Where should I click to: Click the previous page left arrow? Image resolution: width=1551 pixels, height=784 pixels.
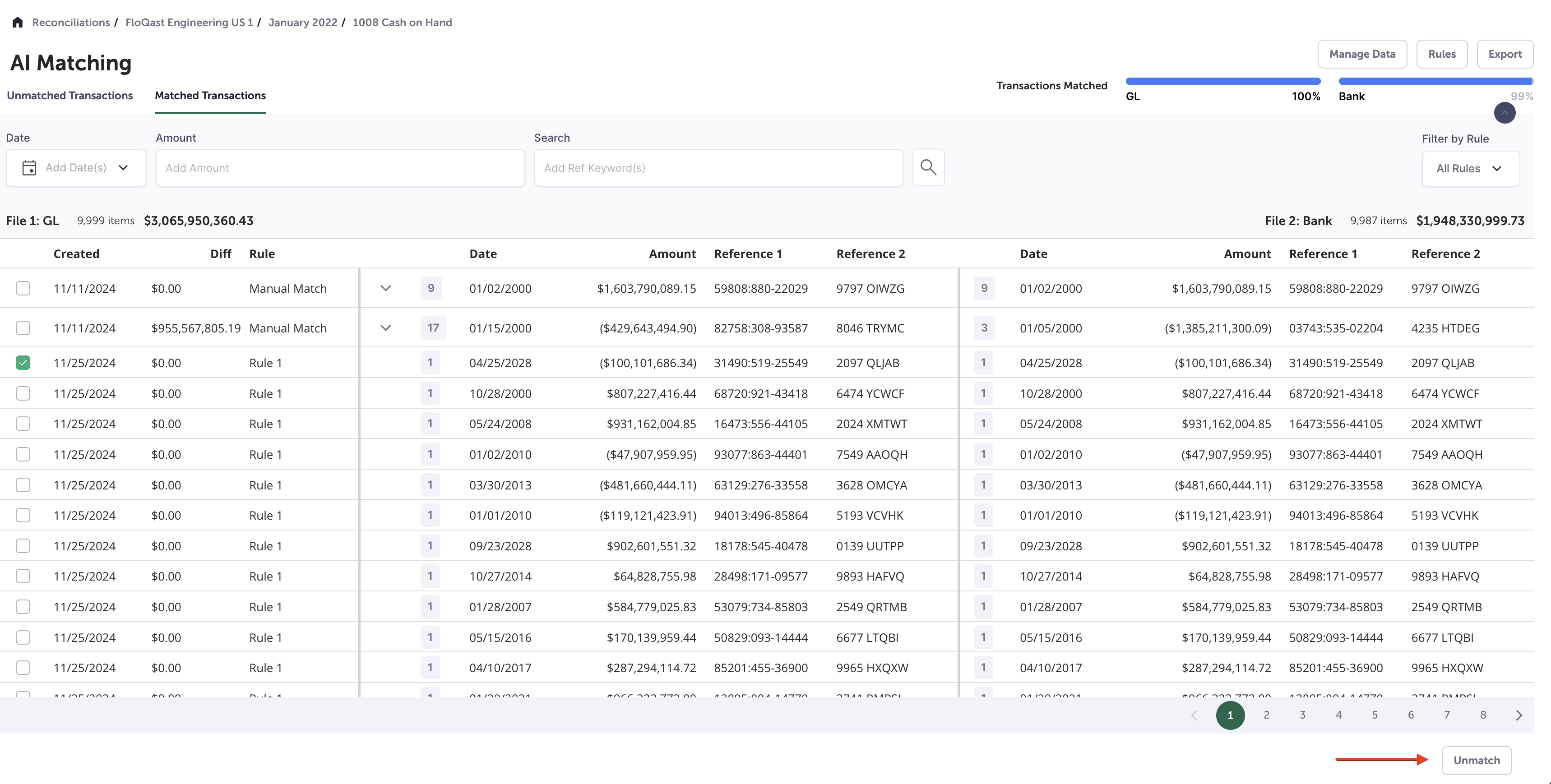tap(1194, 715)
